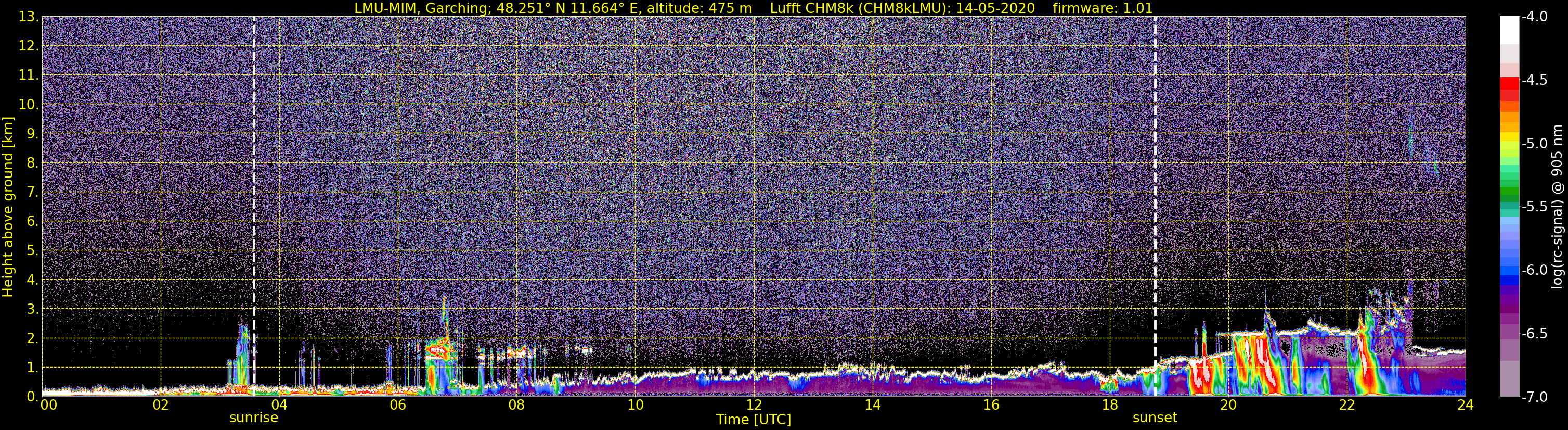Click the time axis tick label 14
The image size is (1568, 430).
coord(873,405)
